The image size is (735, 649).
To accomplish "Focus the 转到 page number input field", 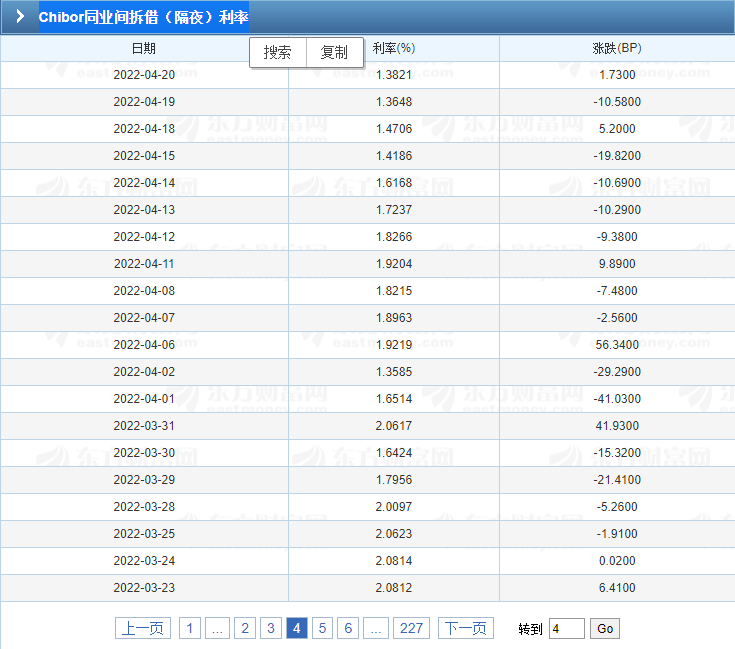I will [x=567, y=628].
